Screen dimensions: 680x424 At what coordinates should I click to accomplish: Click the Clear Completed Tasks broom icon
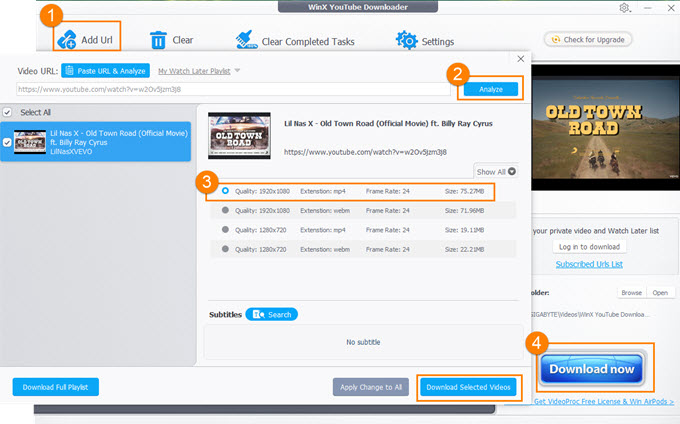(x=246, y=39)
